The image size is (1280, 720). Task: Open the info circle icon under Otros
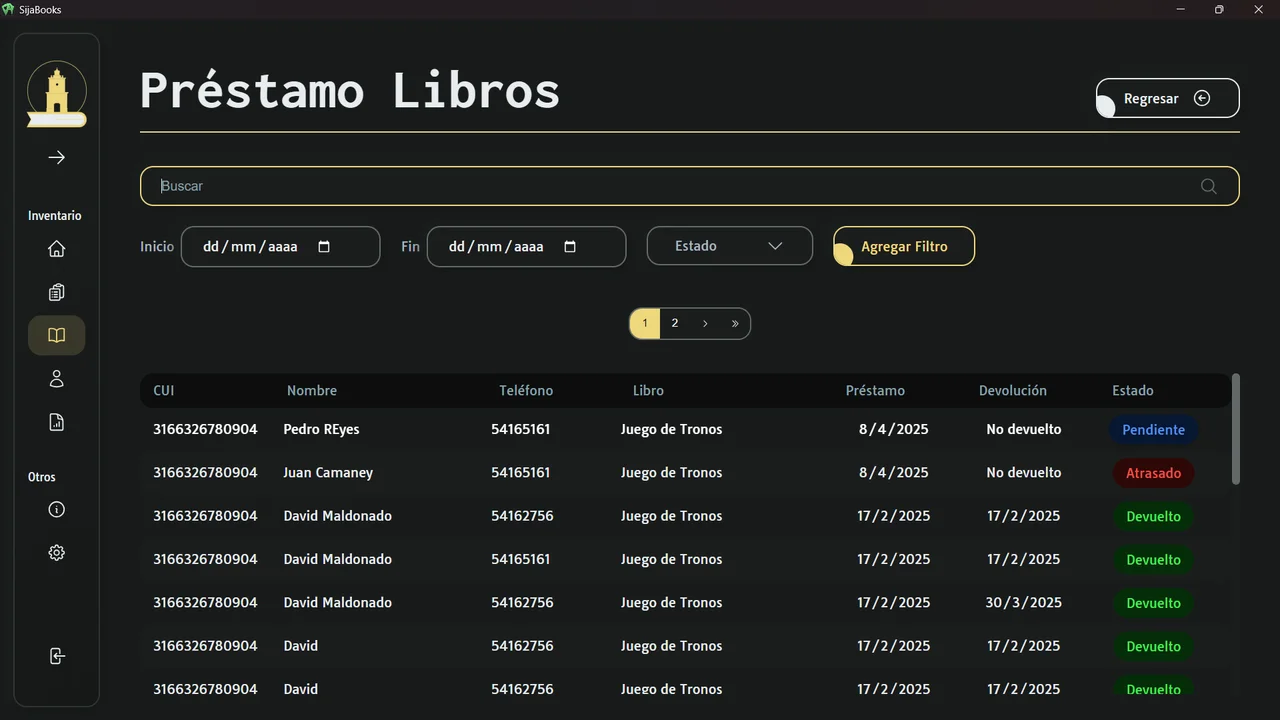click(57, 510)
